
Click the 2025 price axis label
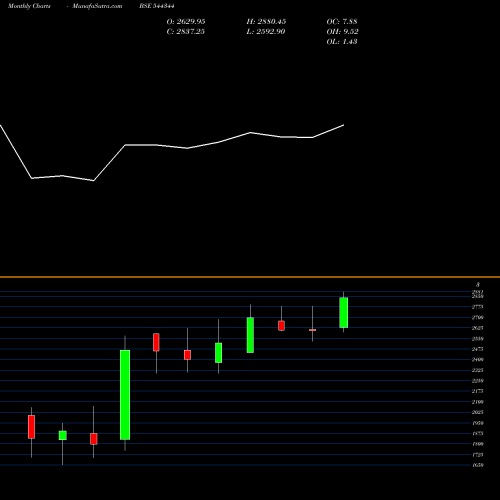[x=478, y=412]
